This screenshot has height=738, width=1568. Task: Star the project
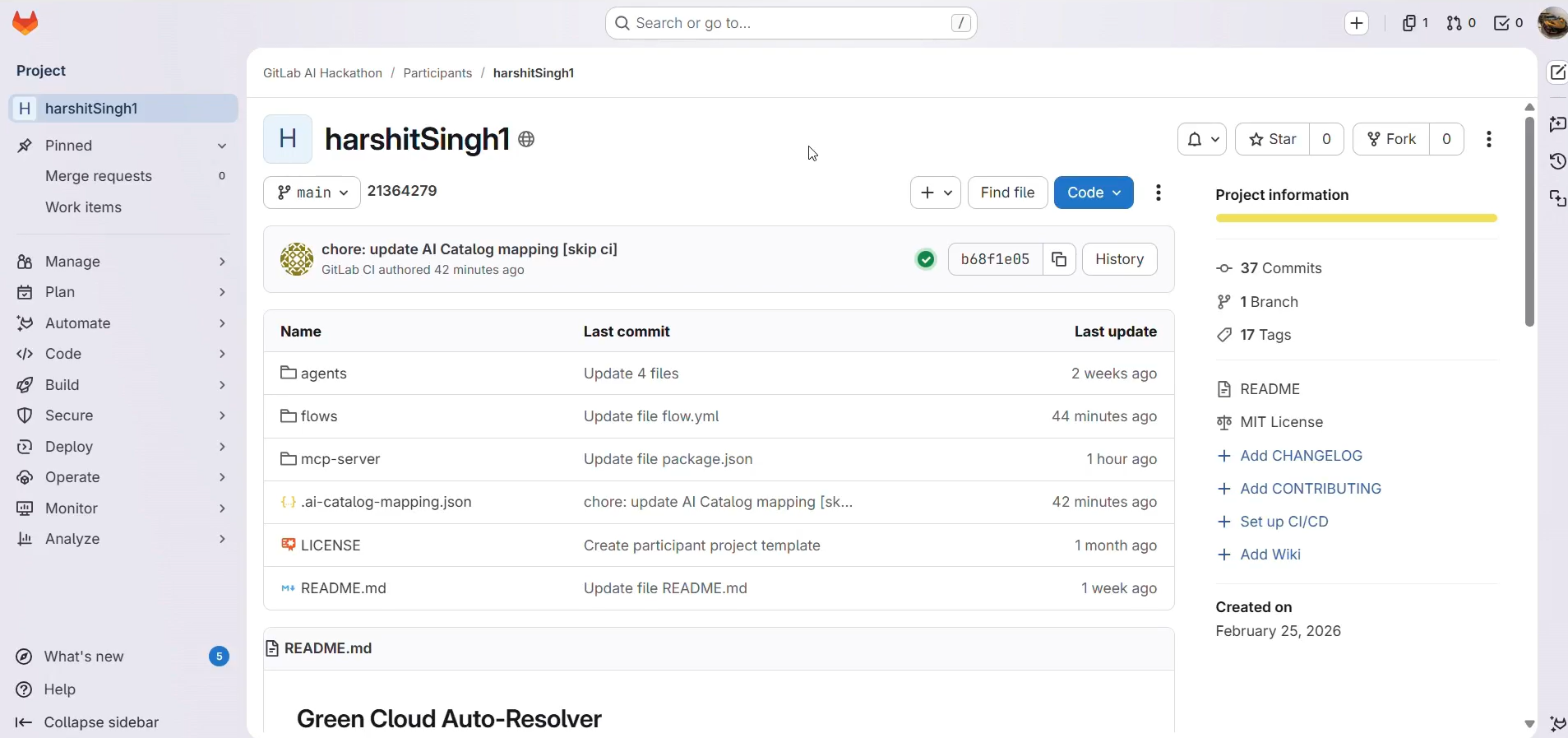point(1272,139)
